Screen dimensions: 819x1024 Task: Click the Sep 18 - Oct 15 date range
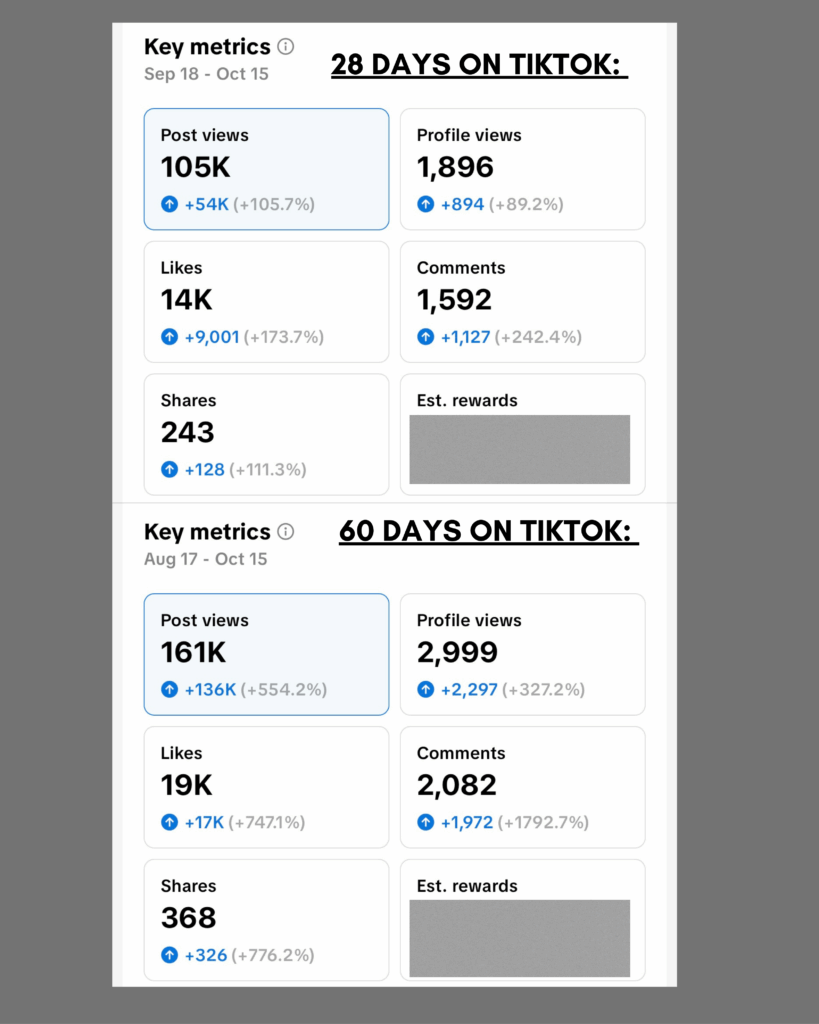click(206, 74)
